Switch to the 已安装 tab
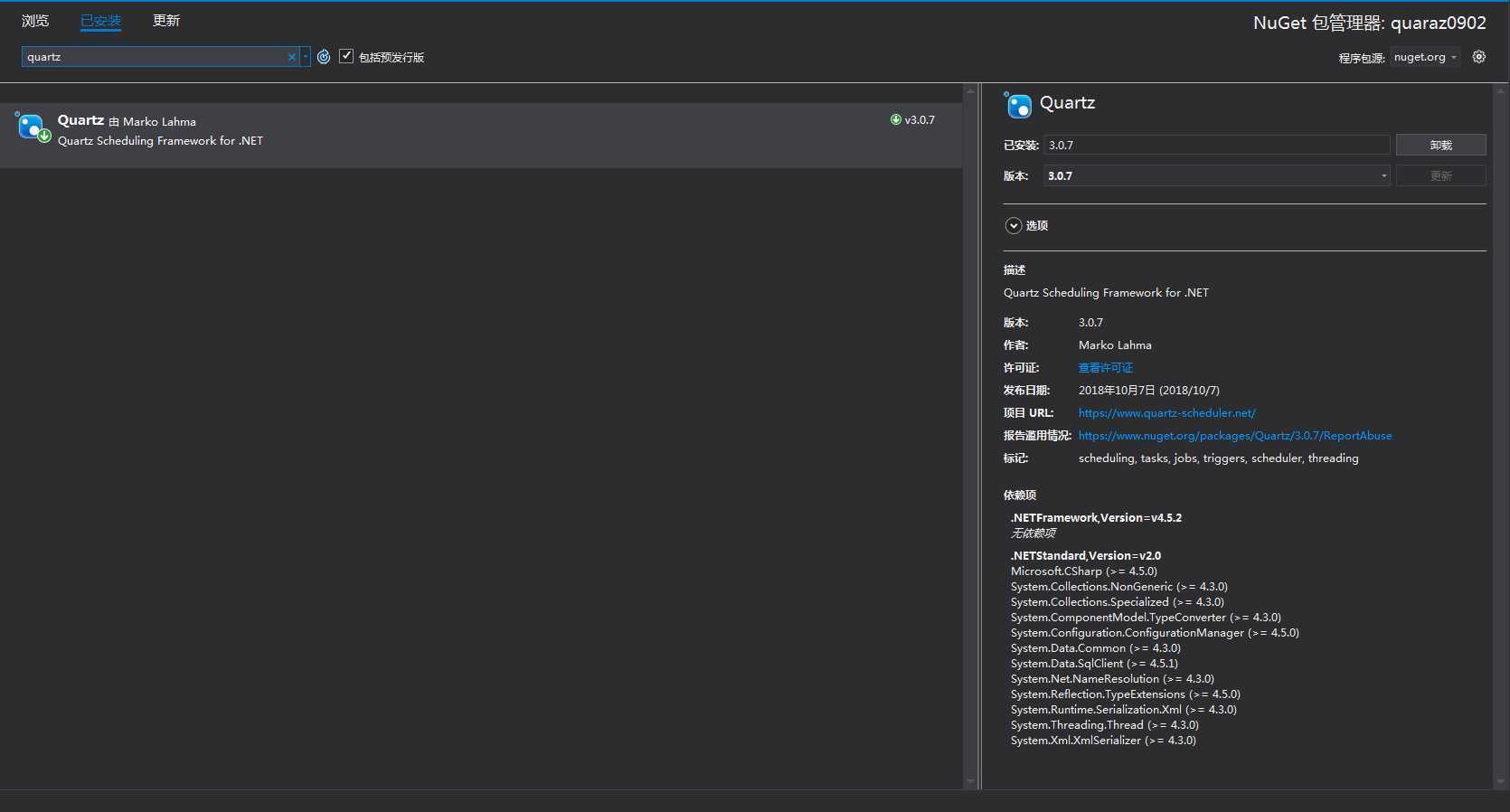1510x812 pixels. (100, 21)
